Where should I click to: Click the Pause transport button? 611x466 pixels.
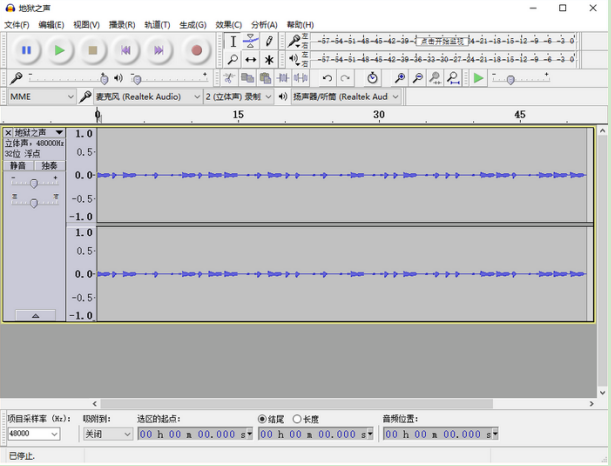pos(26,50)
